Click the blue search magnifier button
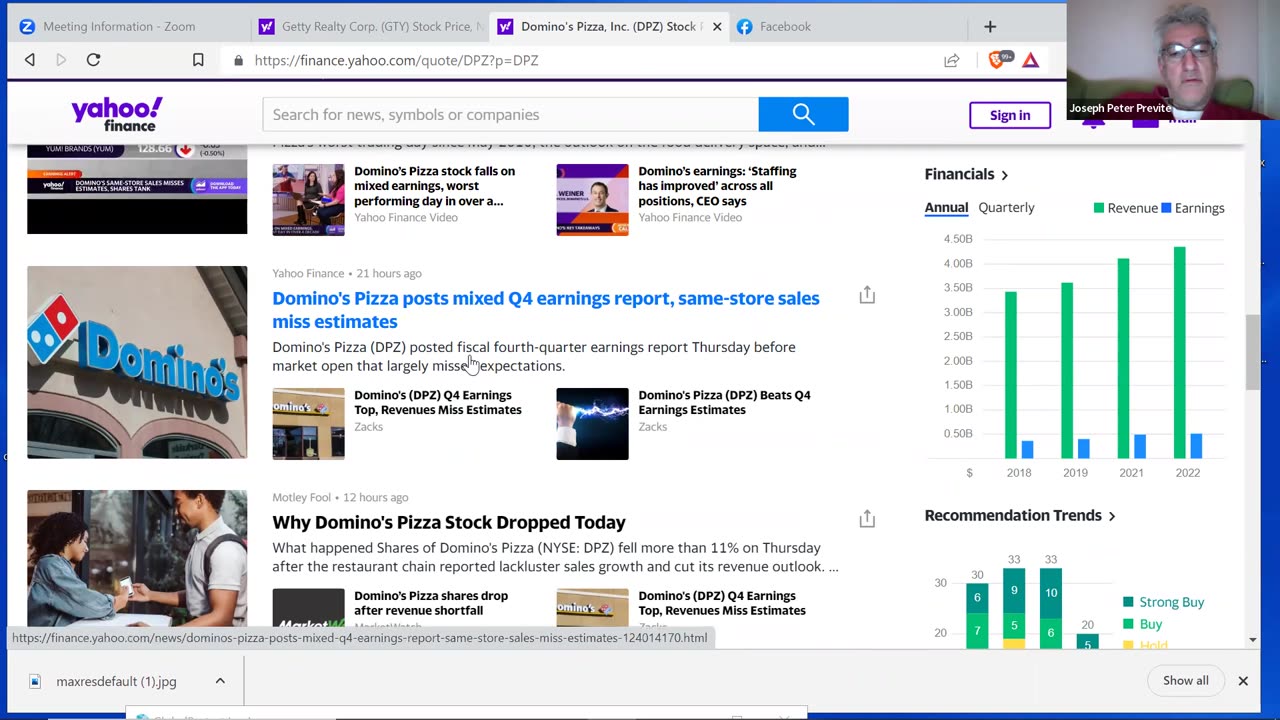Viewport: 1280px width, 720px height. pos(803,114)
